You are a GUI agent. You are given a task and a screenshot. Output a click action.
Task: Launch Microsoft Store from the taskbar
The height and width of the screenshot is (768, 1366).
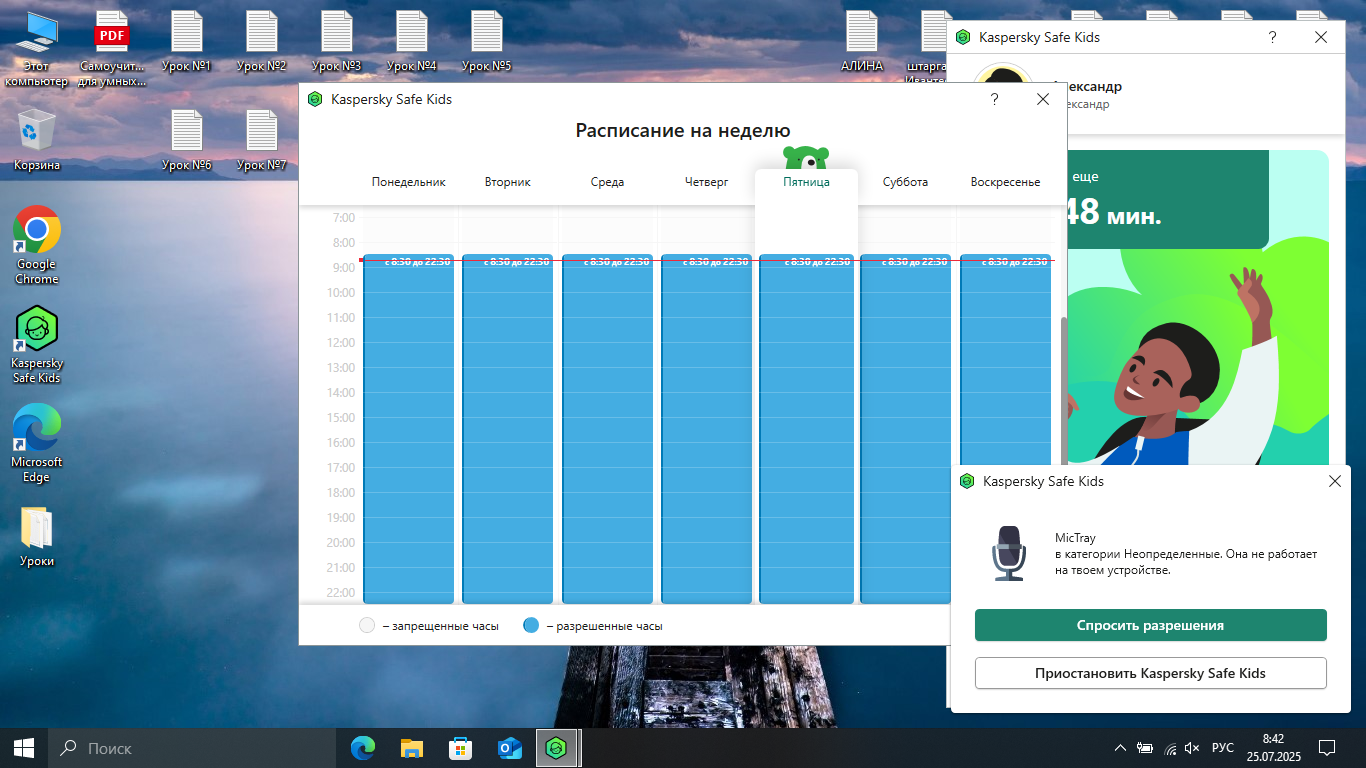461,748
